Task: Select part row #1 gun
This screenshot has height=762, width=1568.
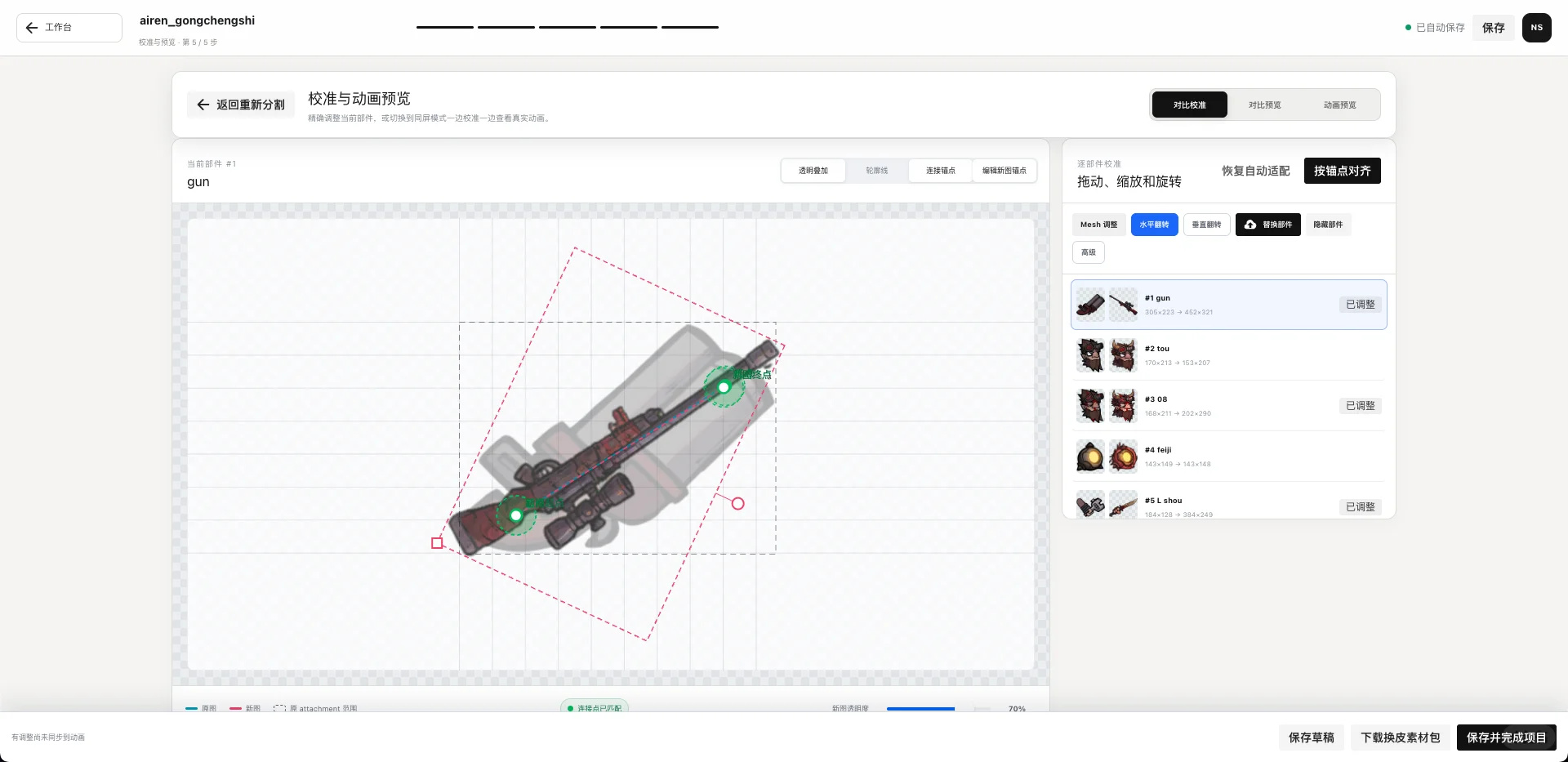Action: pos(1228,305)
